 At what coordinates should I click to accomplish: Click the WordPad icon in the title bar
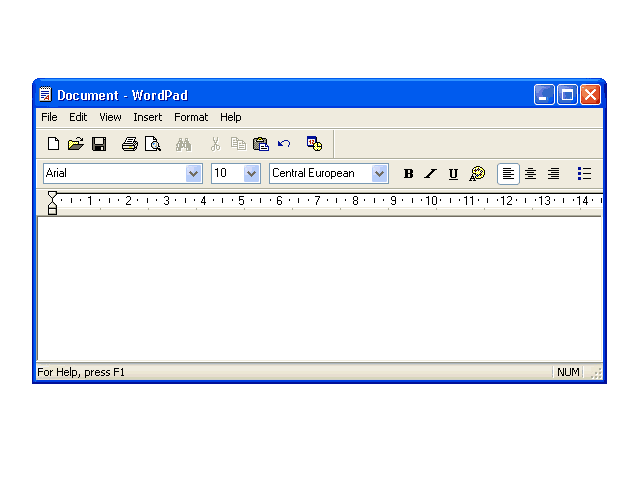[x=45, y=94]
